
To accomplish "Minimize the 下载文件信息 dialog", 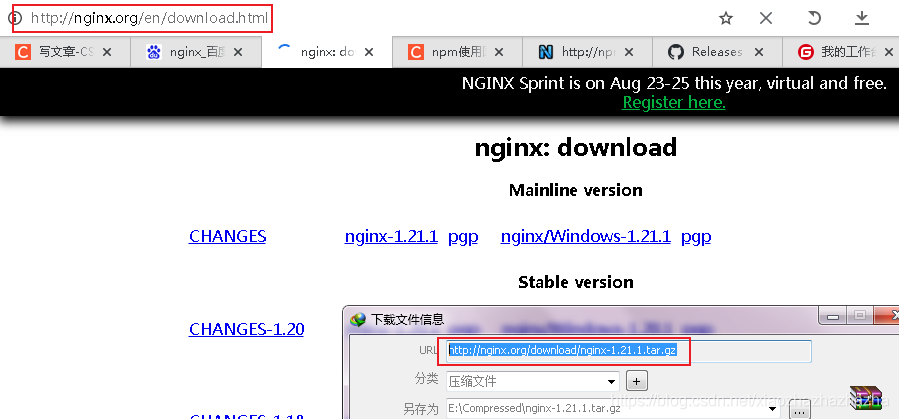I will (832, 316).
